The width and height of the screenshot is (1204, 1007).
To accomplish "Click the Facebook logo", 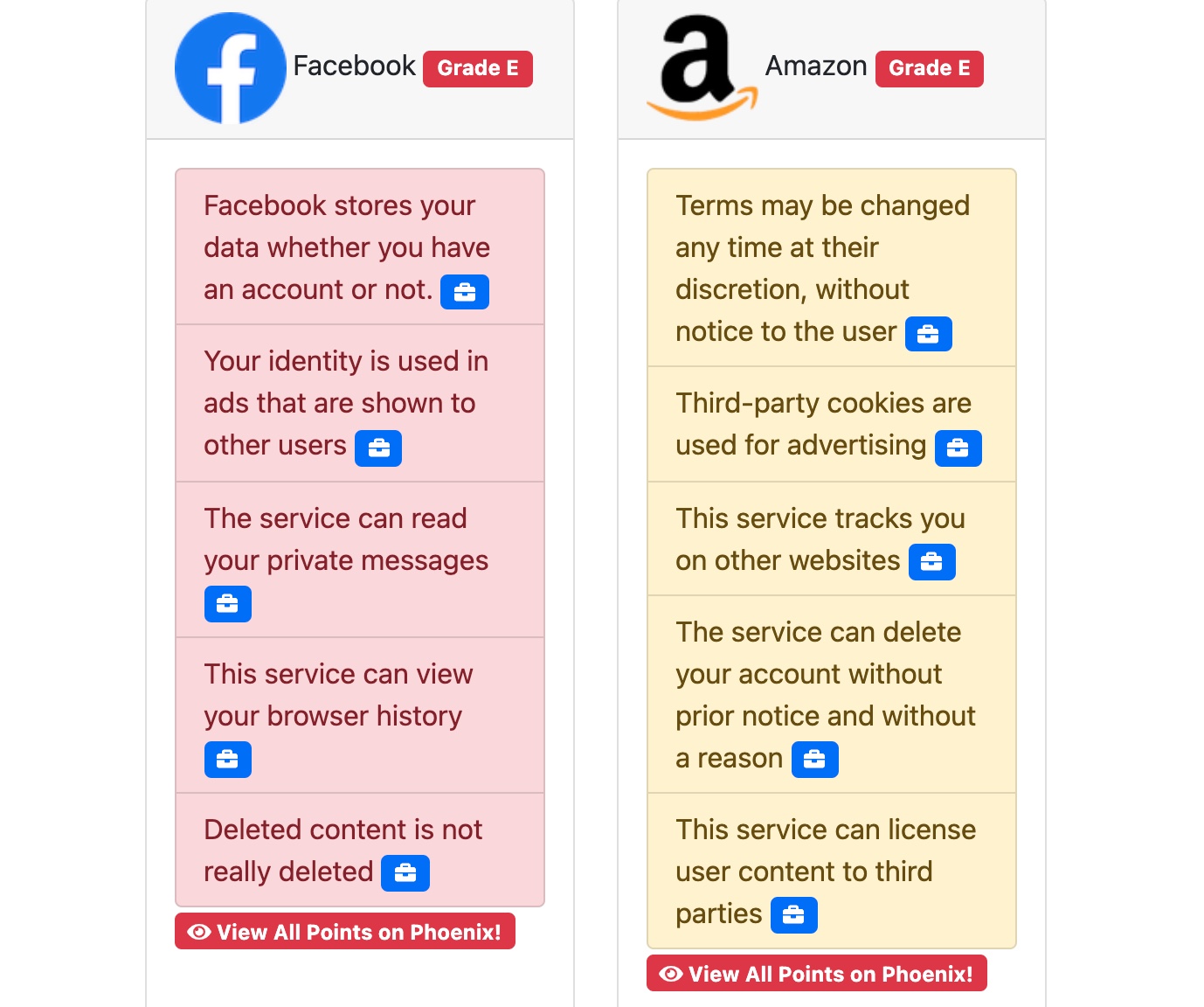I will point(231,68).
